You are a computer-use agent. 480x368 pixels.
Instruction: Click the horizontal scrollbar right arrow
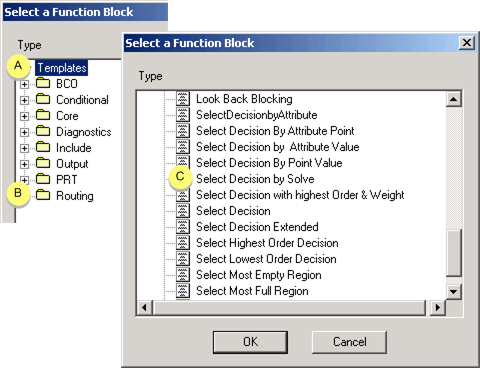click(437, 307)
